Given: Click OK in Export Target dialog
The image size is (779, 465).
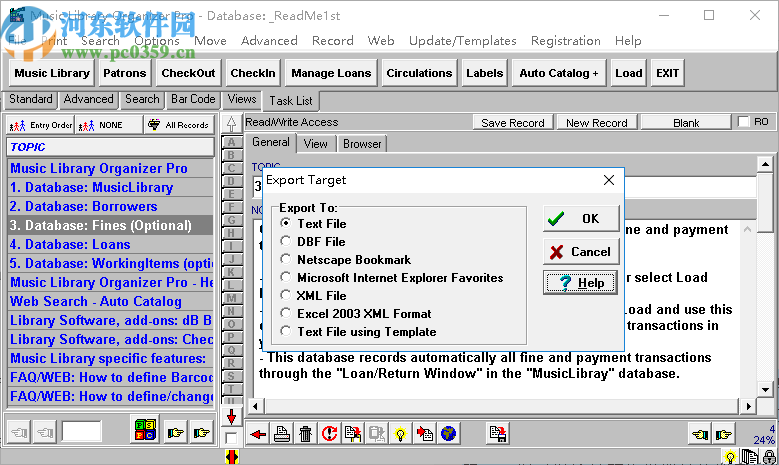Looking at the screenshot, I should (581, 219).
